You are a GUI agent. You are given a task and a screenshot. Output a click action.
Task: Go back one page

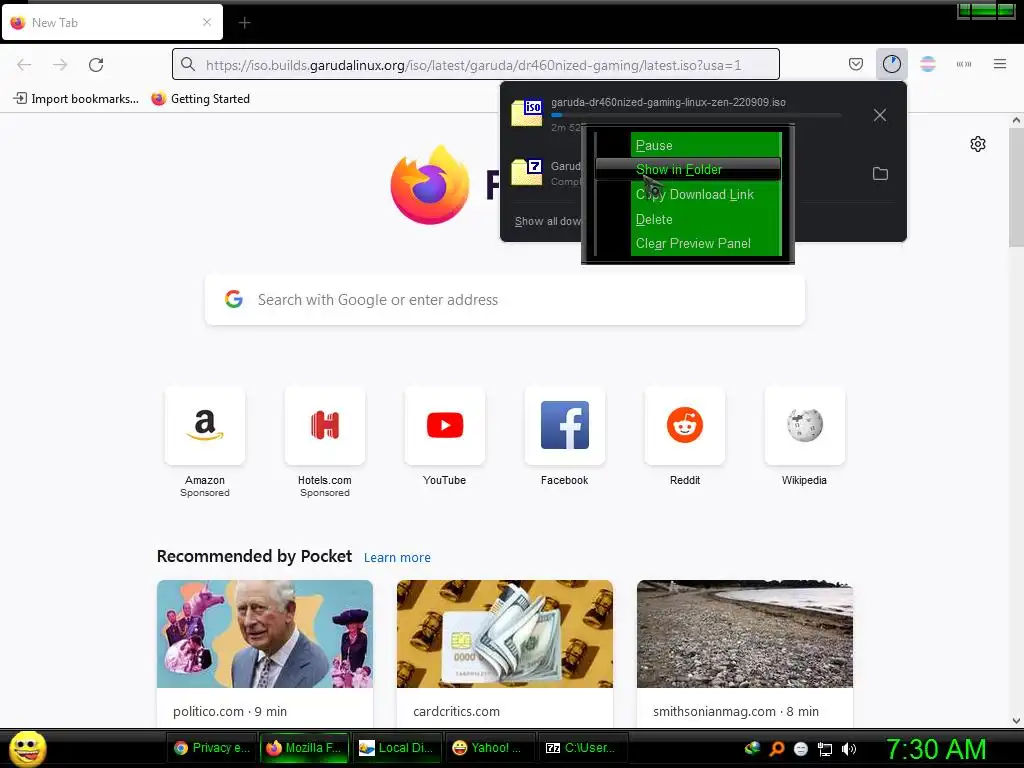tap(24, 64)
